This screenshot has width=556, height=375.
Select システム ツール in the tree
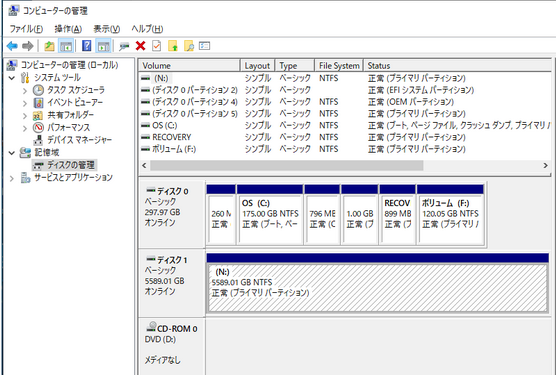point(57,77)
